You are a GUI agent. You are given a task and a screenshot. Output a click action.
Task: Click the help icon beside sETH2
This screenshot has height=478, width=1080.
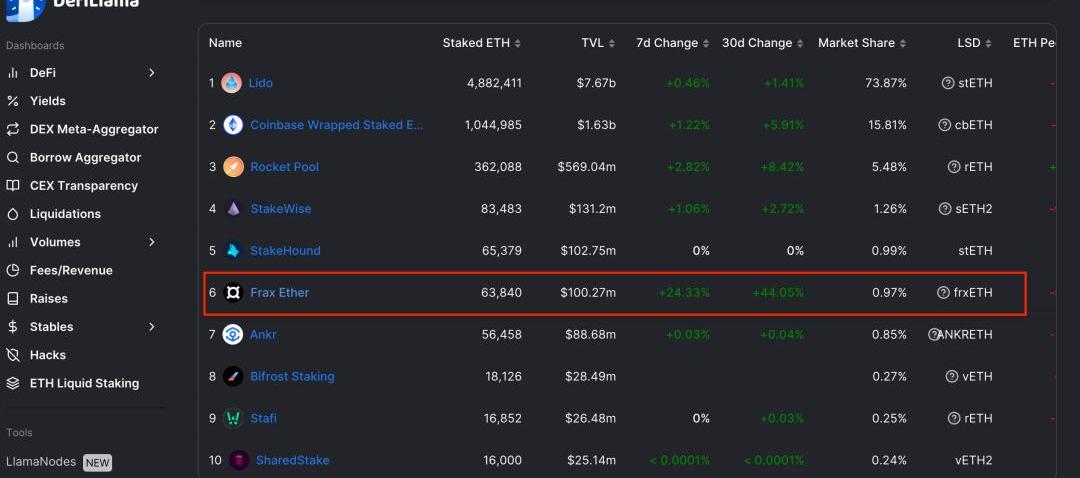(945, 209)
